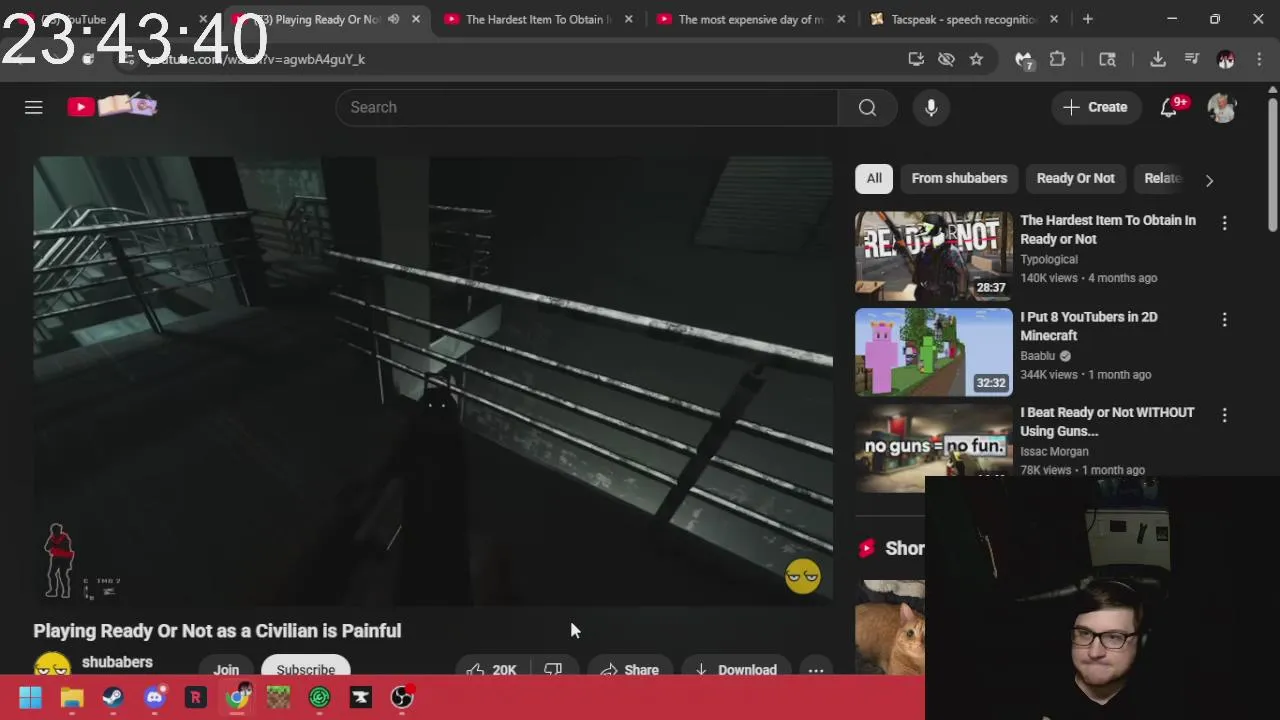Screen dimensions: 1280x720
Task: Dislike the video
Action: [x=553, y=669]
